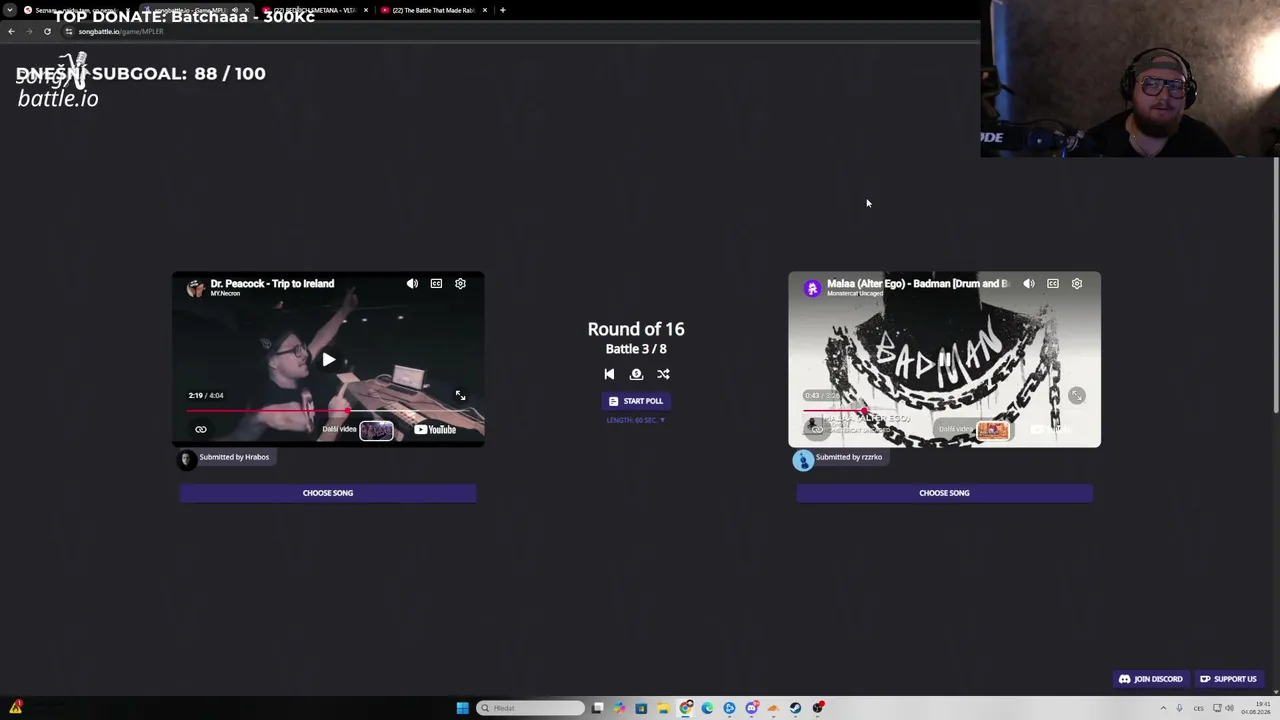Expand Malaa Badman video to fullscreen
The height and width of the screenshot is (720, 1280).
click(1076, 396)
